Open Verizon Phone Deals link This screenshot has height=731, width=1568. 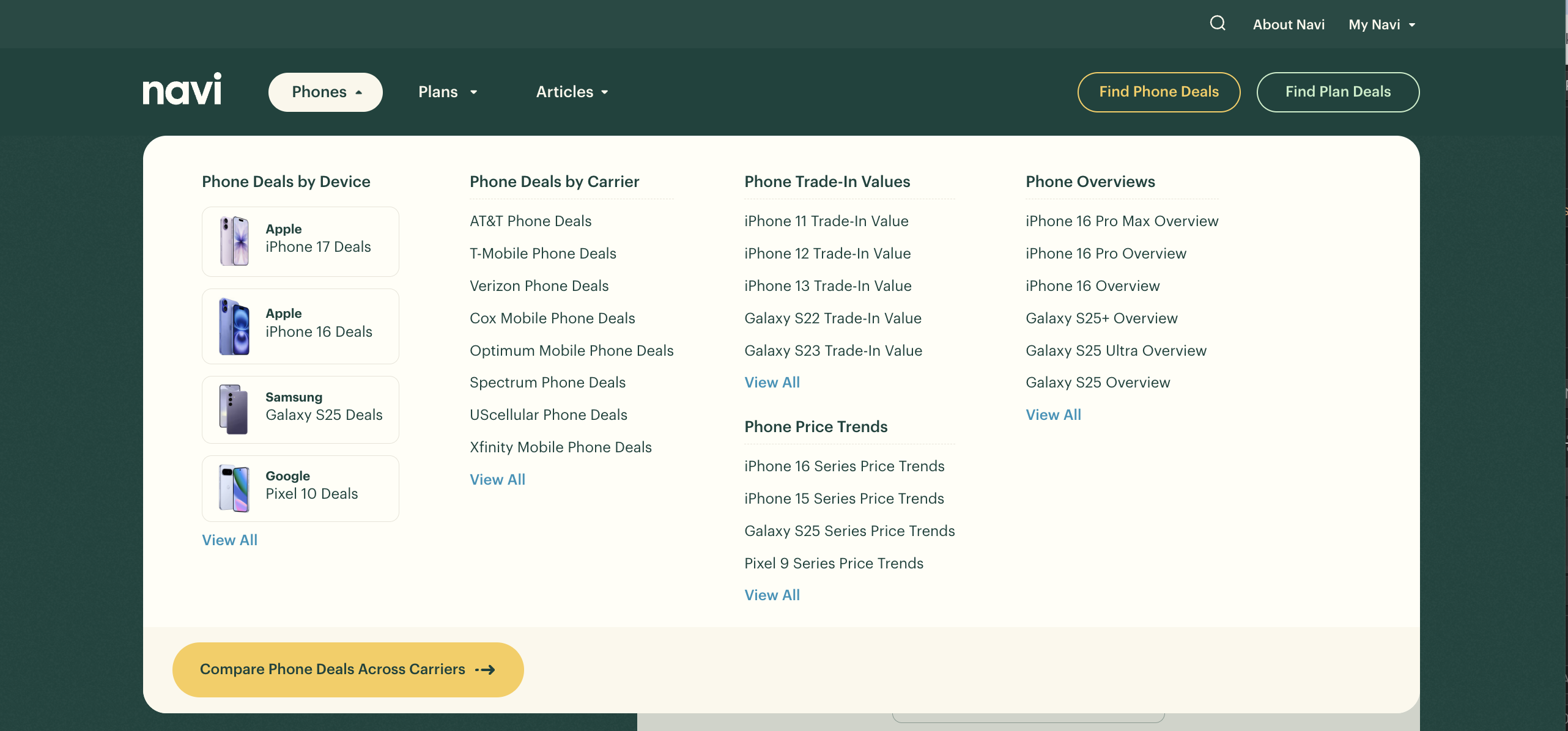tap(539, 285)
